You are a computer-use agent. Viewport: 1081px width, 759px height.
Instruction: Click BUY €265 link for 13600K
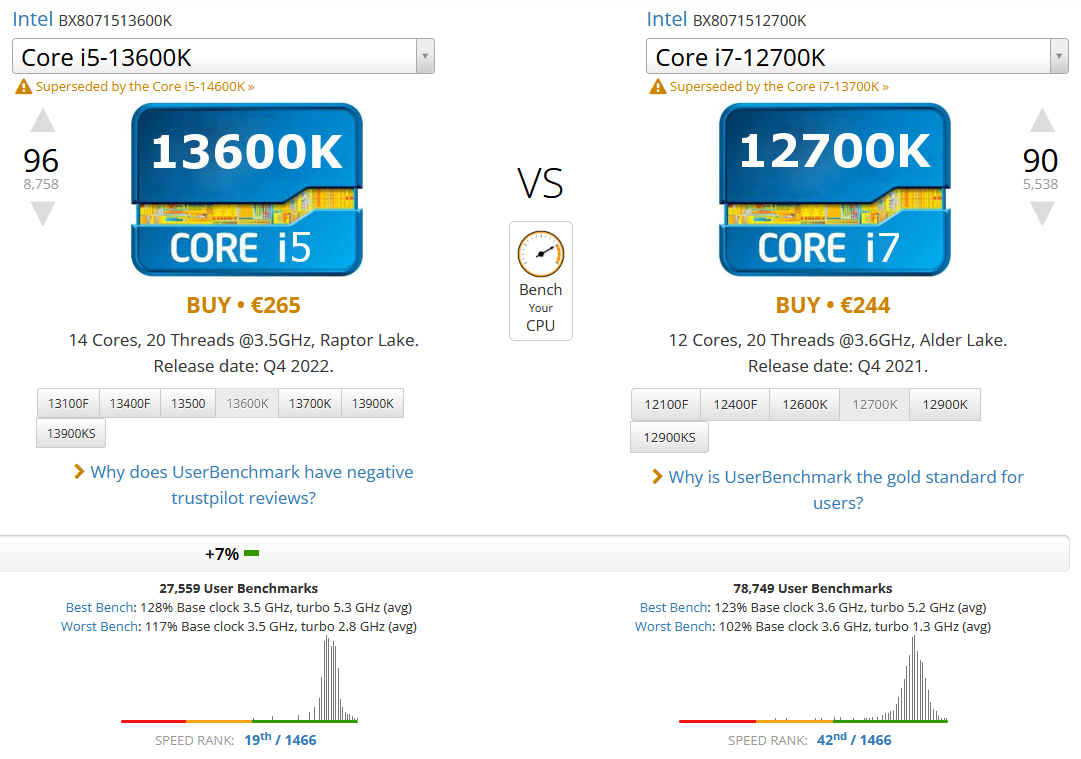pos(243,305)
